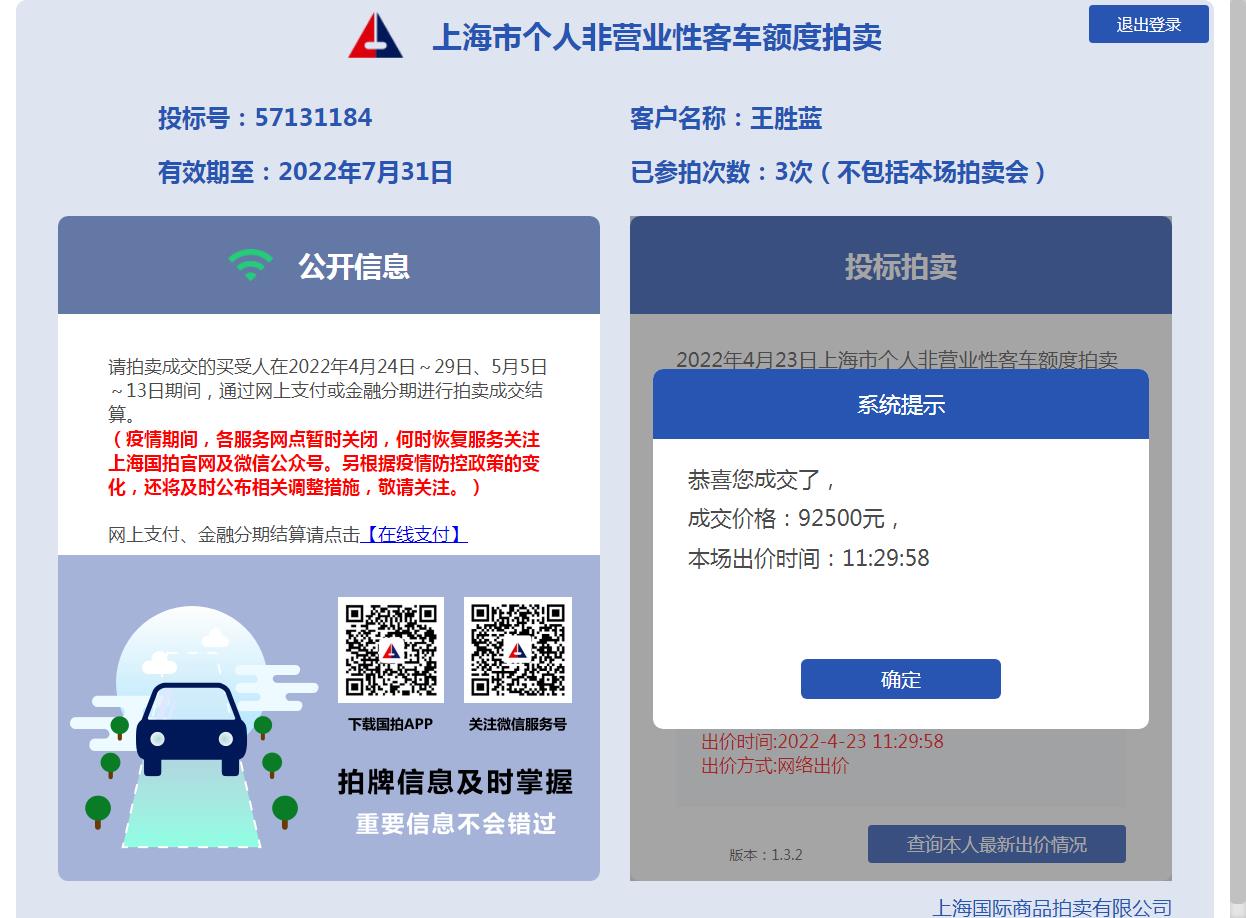Click the red epidemic notice text

(324, 463)
